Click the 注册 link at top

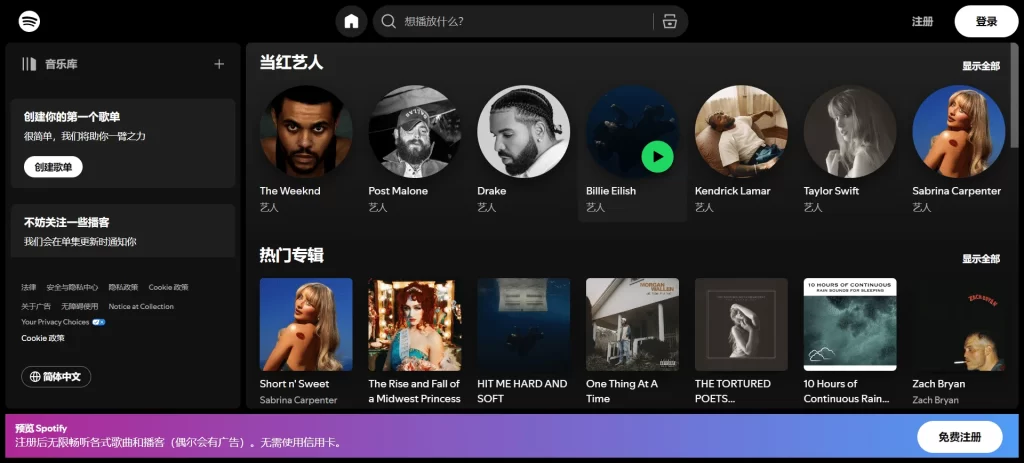[922, 22]
